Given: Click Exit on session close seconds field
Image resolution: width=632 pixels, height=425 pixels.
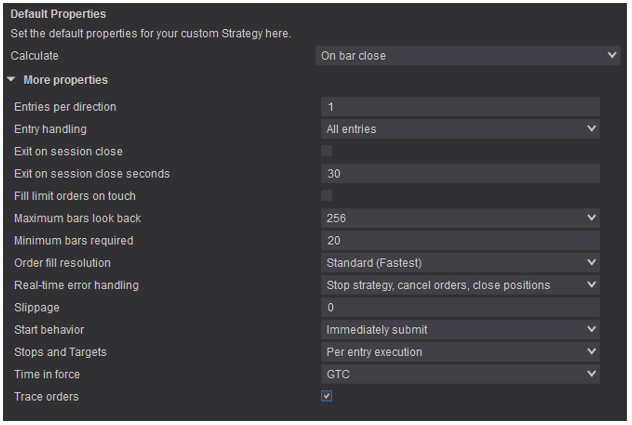Looking at the screenshot, I should pos(461,174).
